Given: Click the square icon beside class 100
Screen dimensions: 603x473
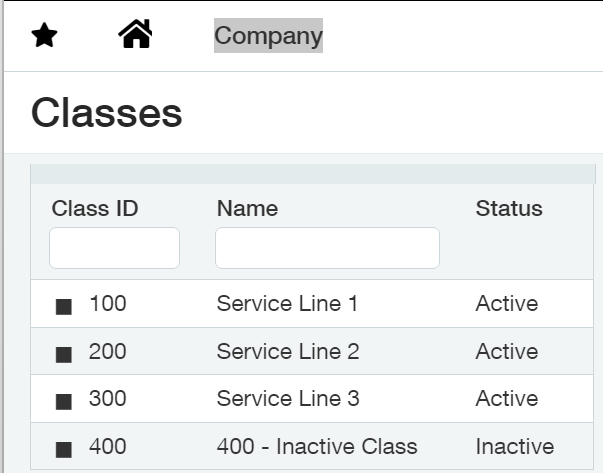Looking at the screenshot, I should [64, 307].
